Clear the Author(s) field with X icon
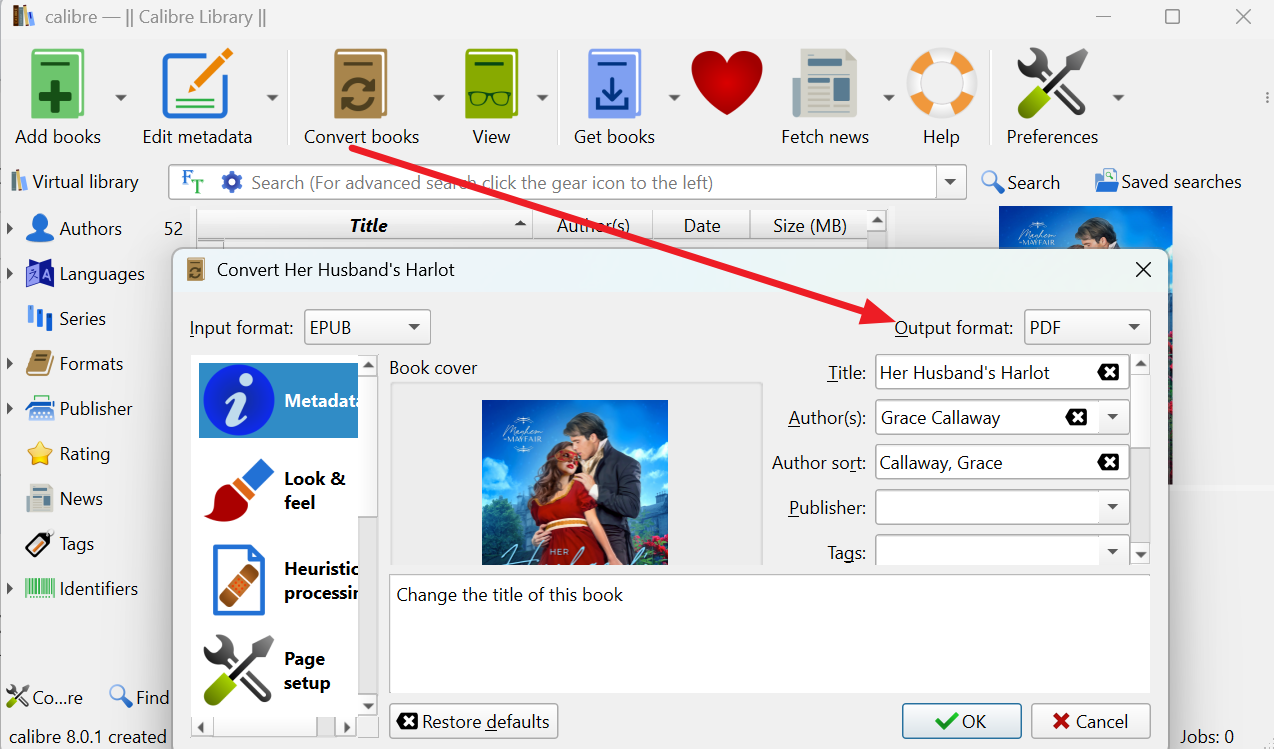Viewport: 1274px width, 749px height. click(x=1076, y=417)
